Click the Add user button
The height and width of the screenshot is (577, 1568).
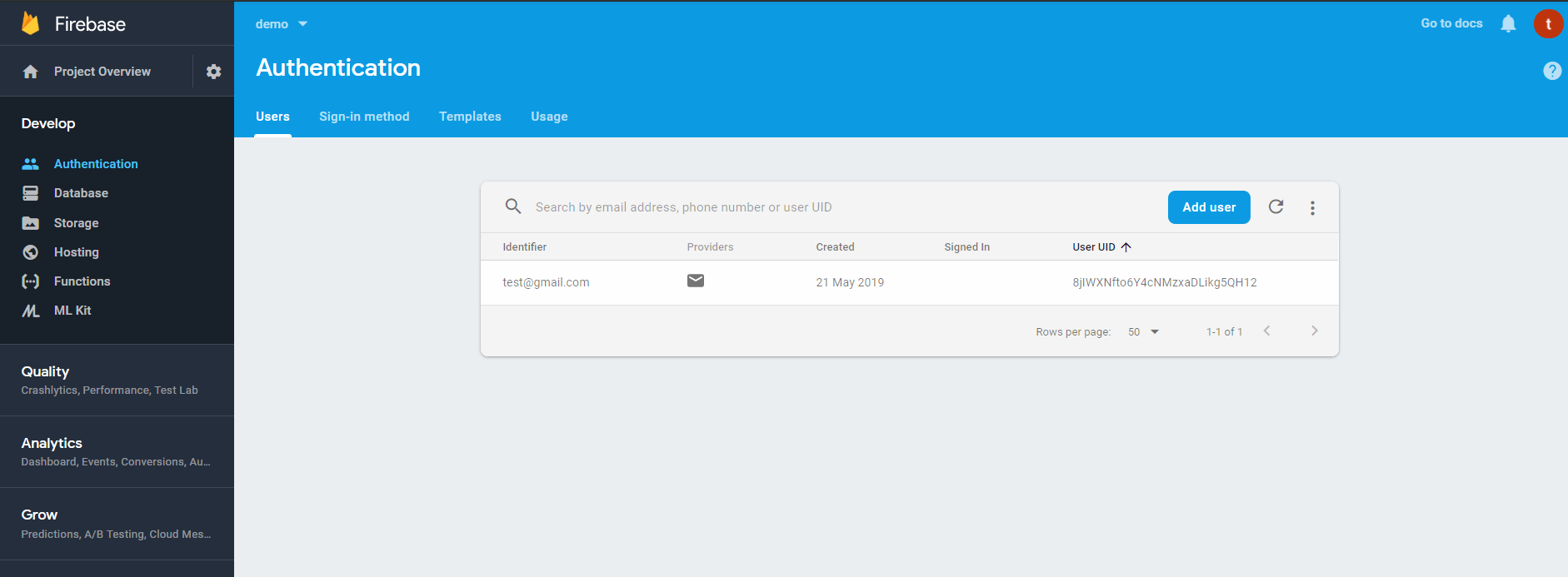[1209, 207]
